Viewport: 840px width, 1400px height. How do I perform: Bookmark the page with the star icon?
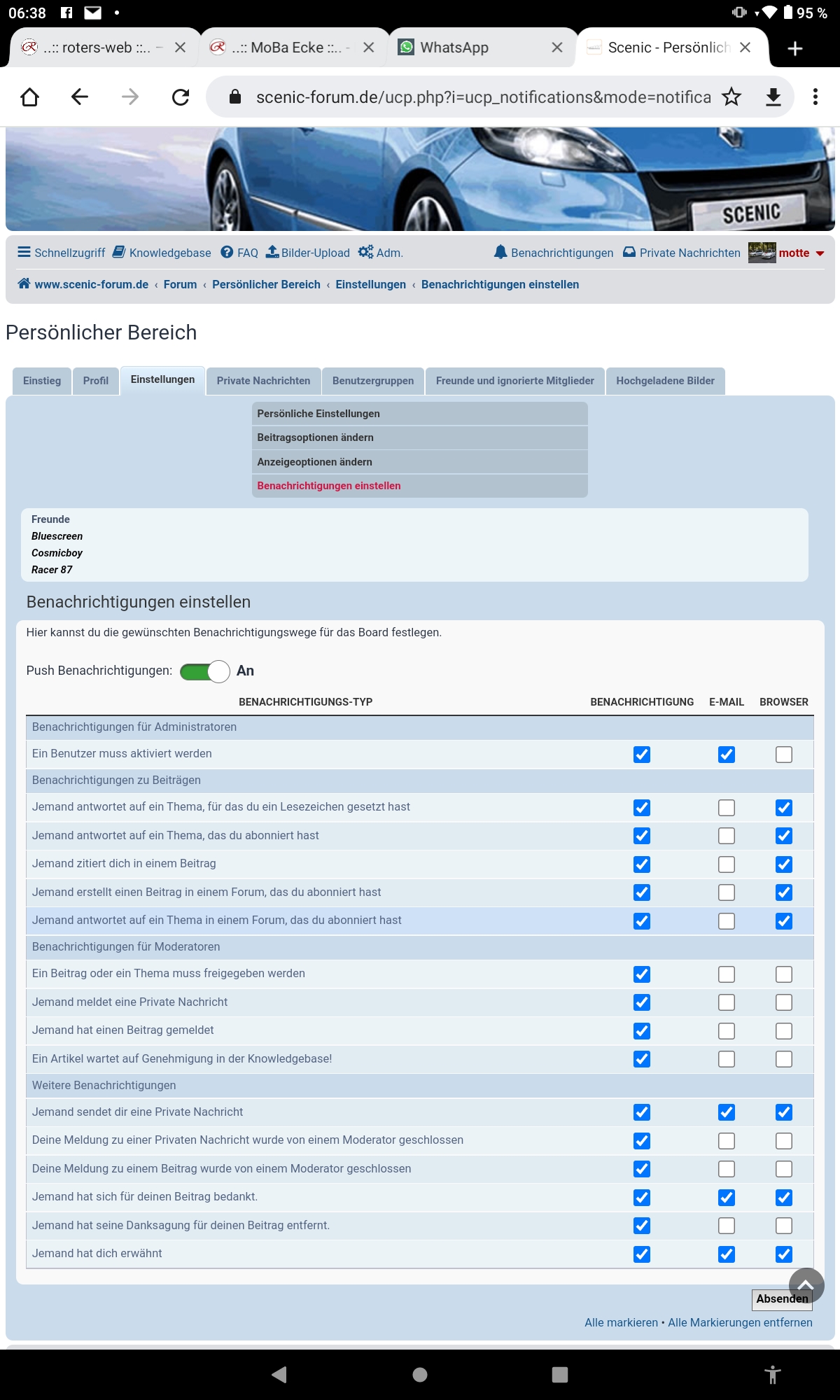click(x=731, y=97)
